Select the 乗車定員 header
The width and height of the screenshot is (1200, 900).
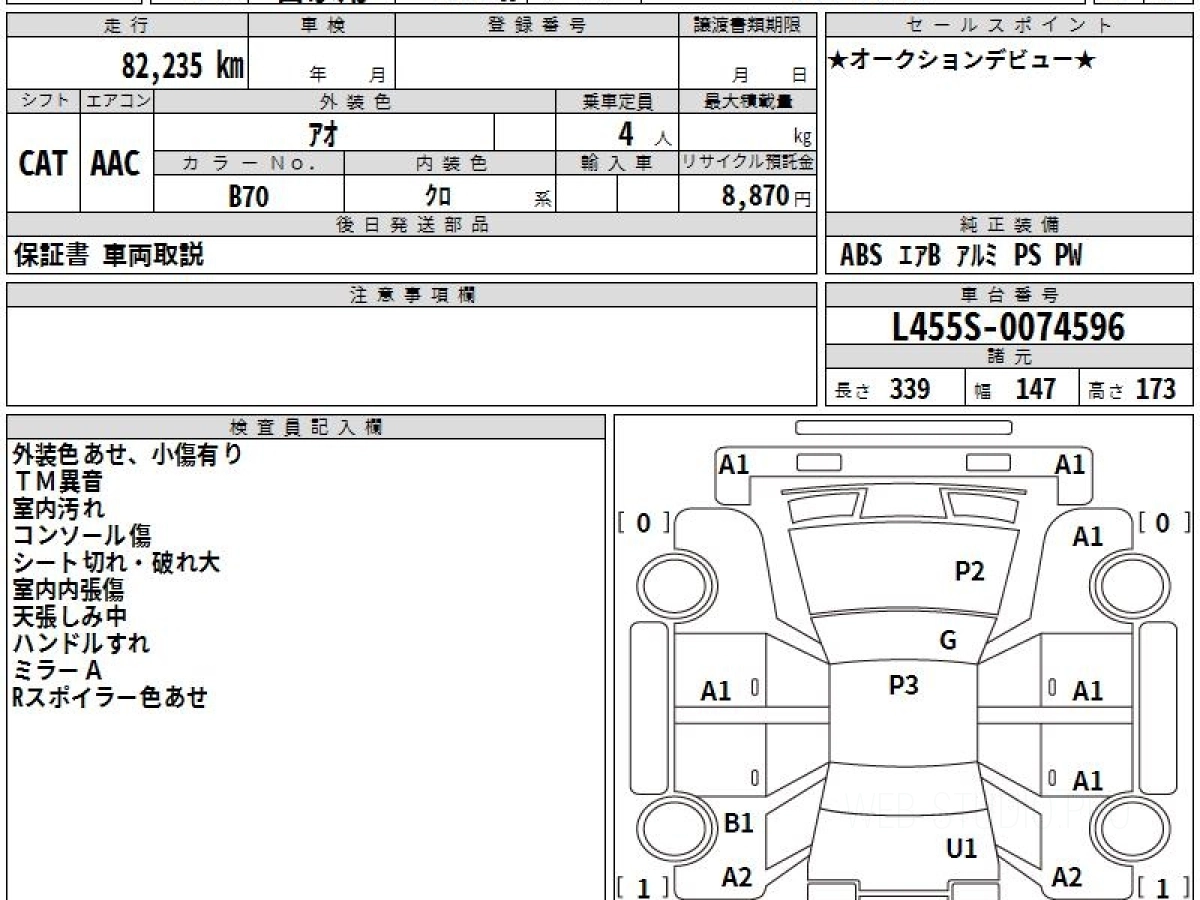point(617,101)
